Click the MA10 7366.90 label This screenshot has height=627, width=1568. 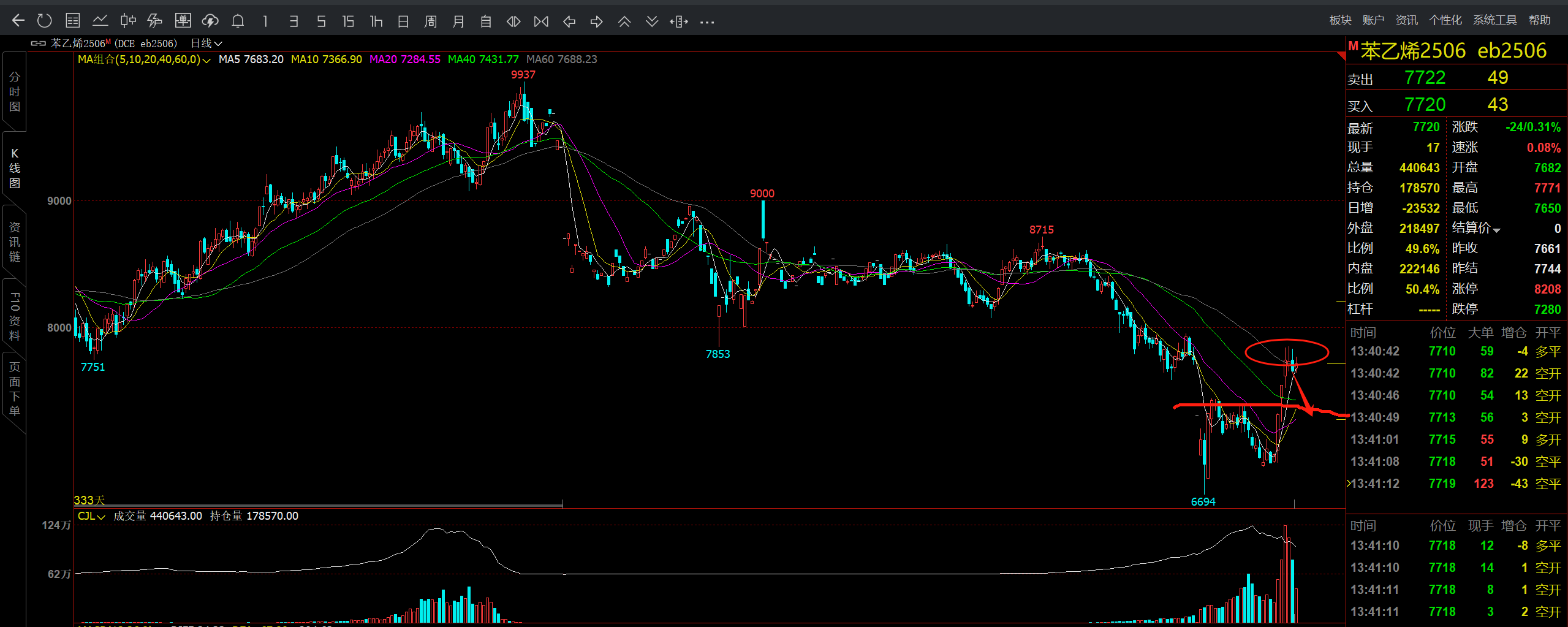click(x=326, y=59)
